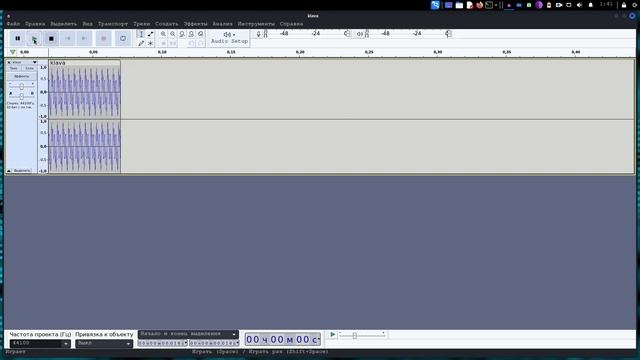The height and width of the screenshot is (360, 640).
Task: Collapse the klava track
Action: tap(9, 171)
